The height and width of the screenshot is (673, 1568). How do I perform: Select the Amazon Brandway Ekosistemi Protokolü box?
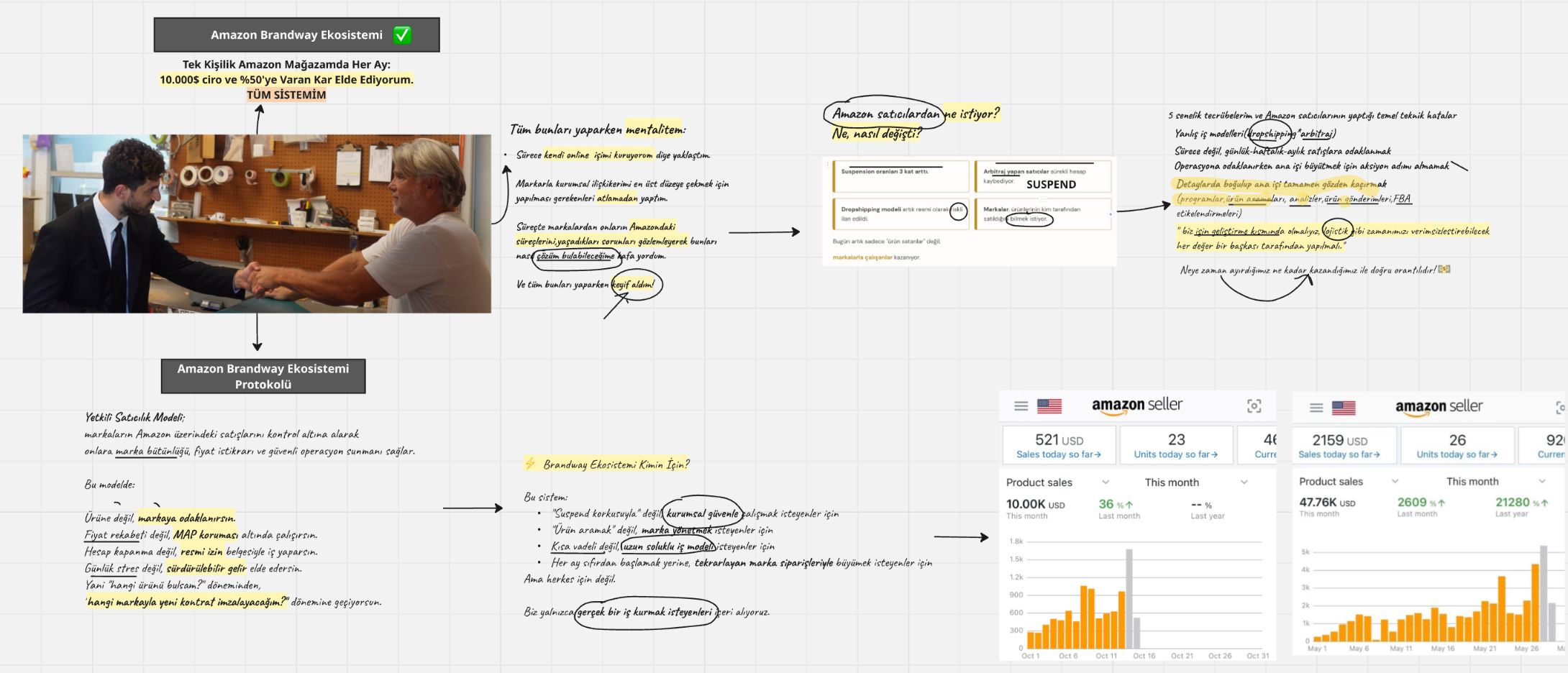[263, 376]
